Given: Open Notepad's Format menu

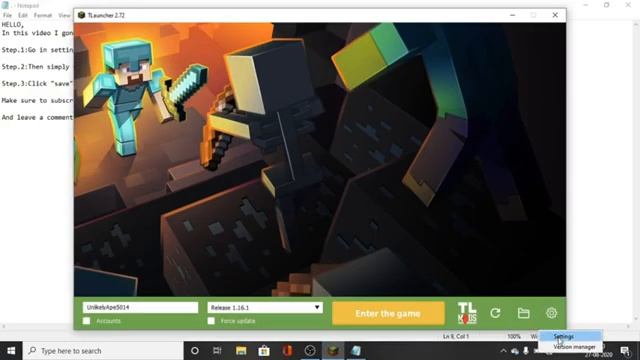Looking at the screenshot, I should pos(43,15).
